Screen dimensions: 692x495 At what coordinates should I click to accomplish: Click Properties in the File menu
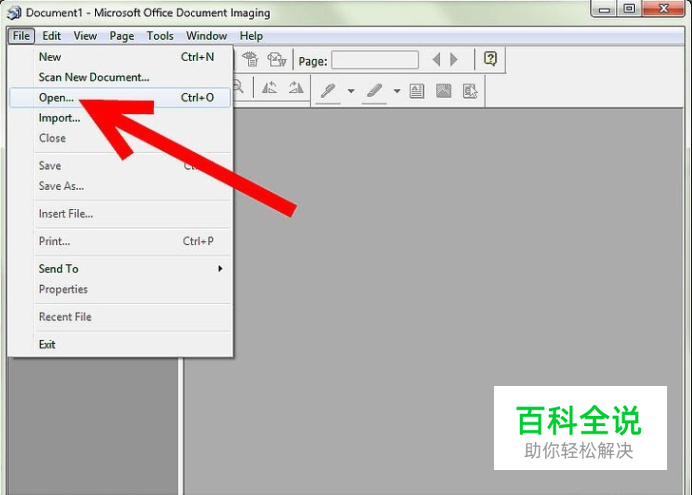pyautogui.click(x=120, y=289)
